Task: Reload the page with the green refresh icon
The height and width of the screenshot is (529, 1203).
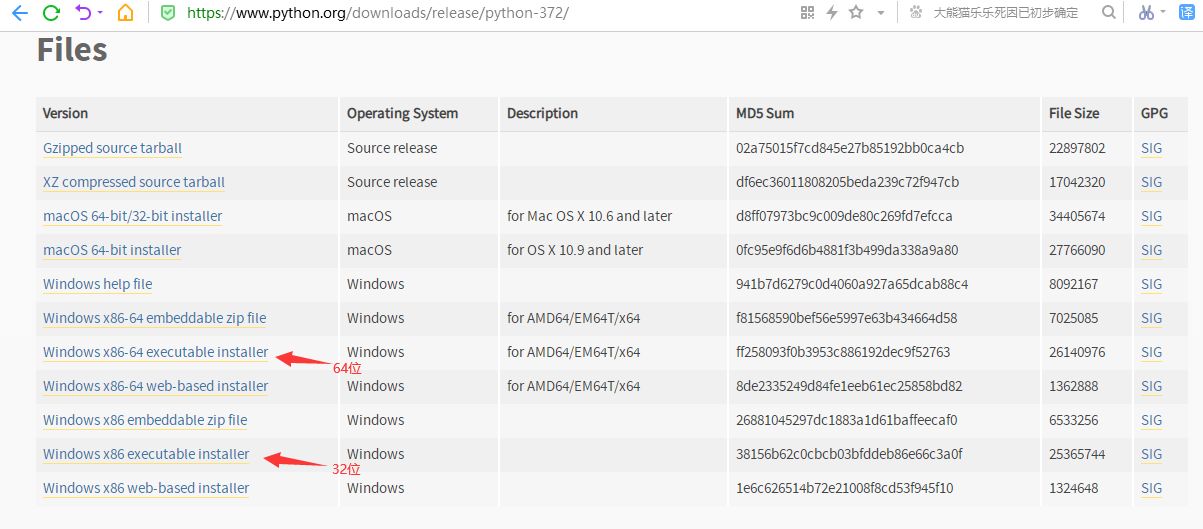Action: coord(51,13)
